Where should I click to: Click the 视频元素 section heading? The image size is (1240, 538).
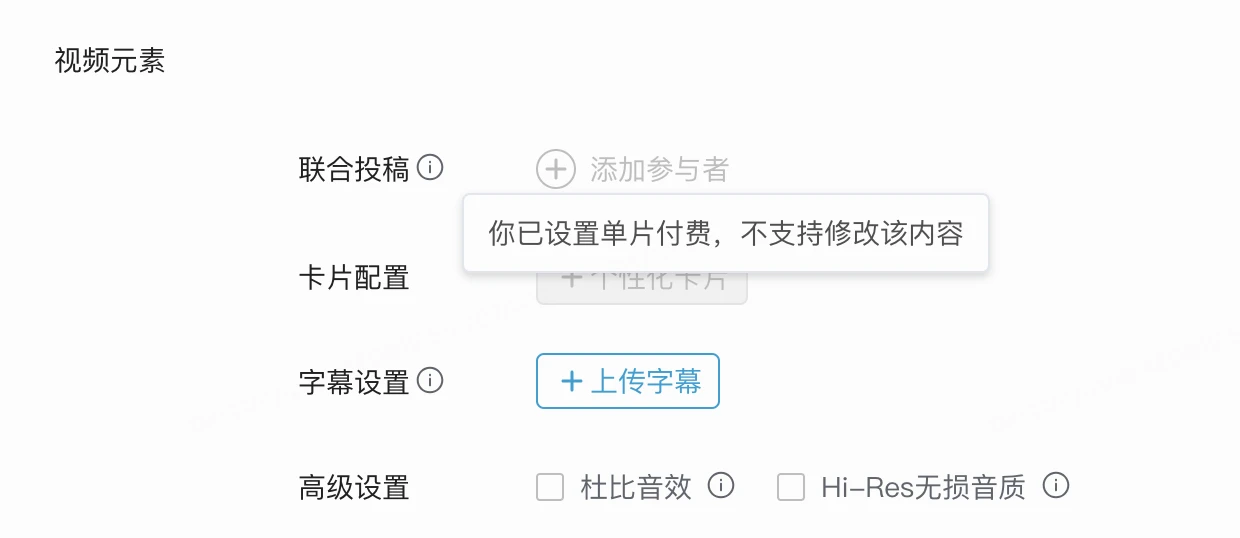coord(110,61)
